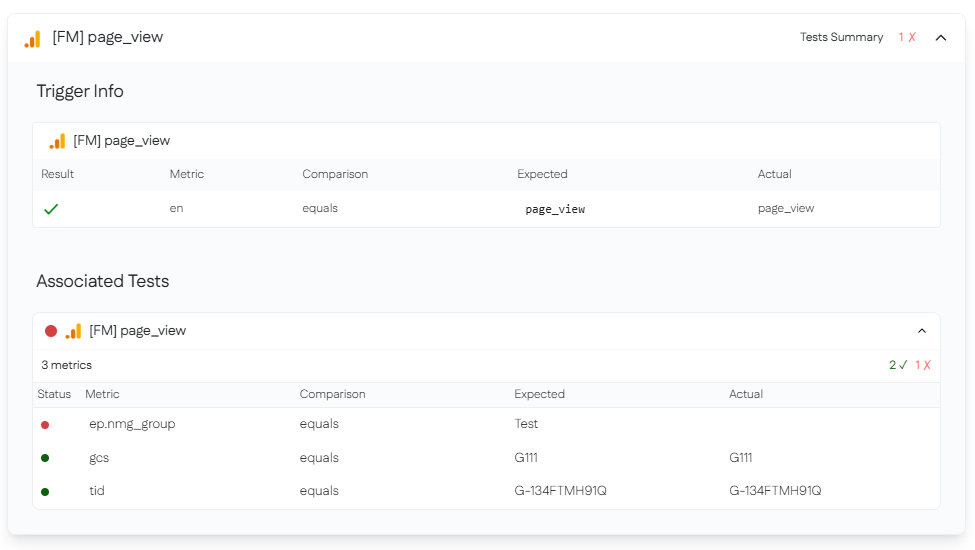Screen dimensions: 975x550
Task: Click the green status dot for tid
Action: pos(45,492)
